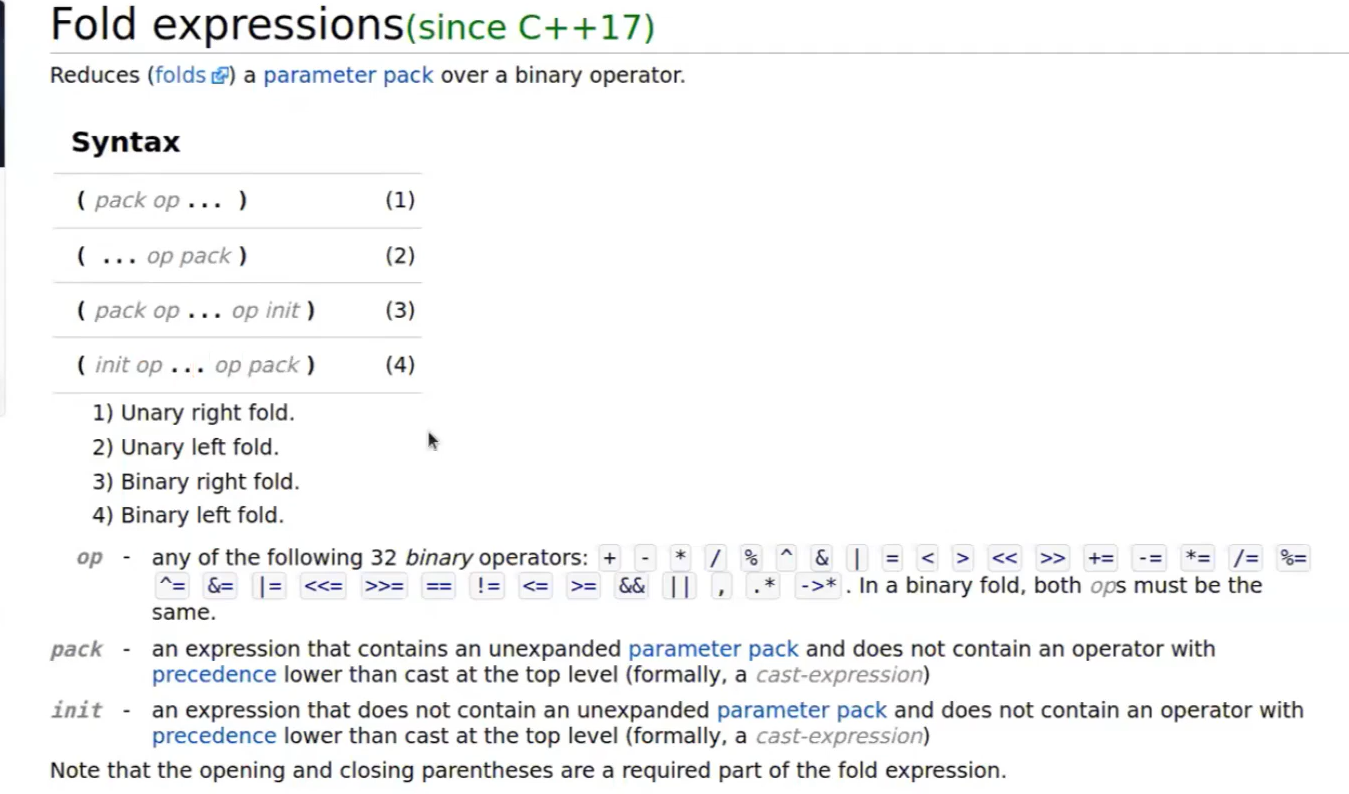Viewport: 1349px width, 794px height.
Task: Click the external link icon beside "folds"
Action: click(220, 77)
